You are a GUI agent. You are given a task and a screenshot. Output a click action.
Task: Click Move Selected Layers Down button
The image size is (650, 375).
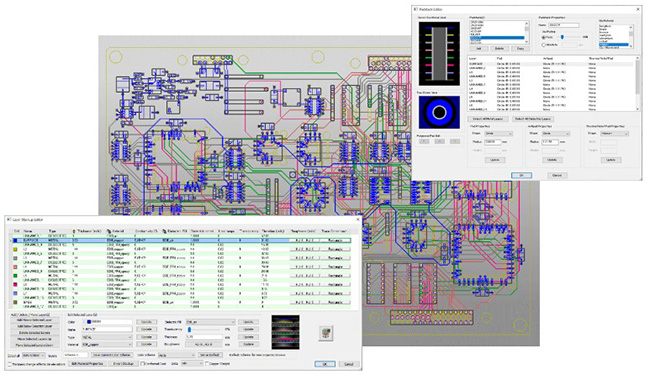[35, 345]
